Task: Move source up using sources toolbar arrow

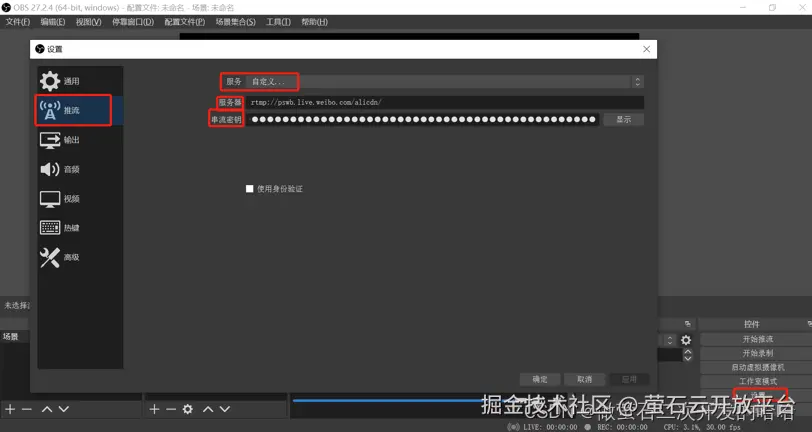Action: [208, 409]
